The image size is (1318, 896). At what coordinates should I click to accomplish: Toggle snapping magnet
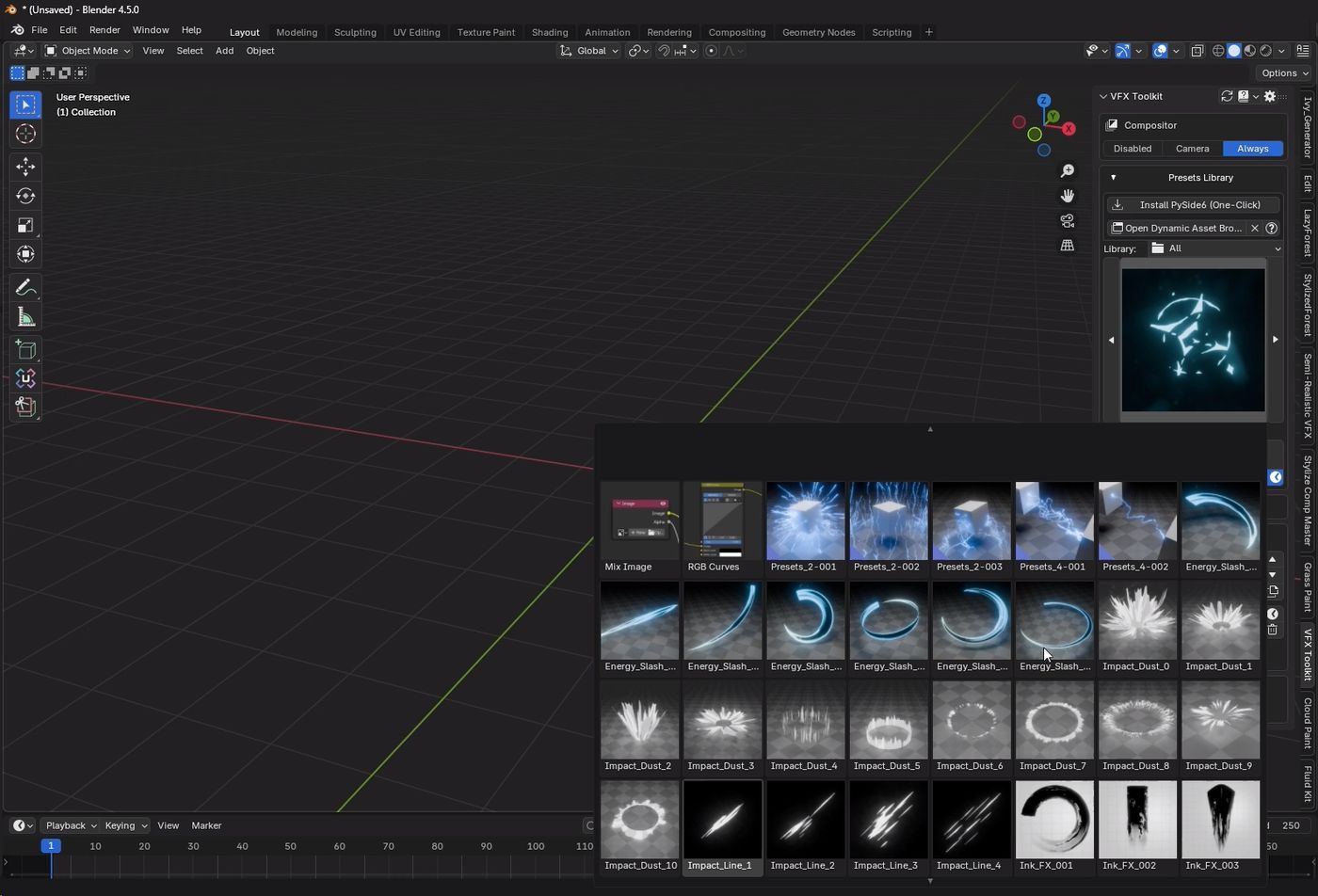[x=664, y=51]
